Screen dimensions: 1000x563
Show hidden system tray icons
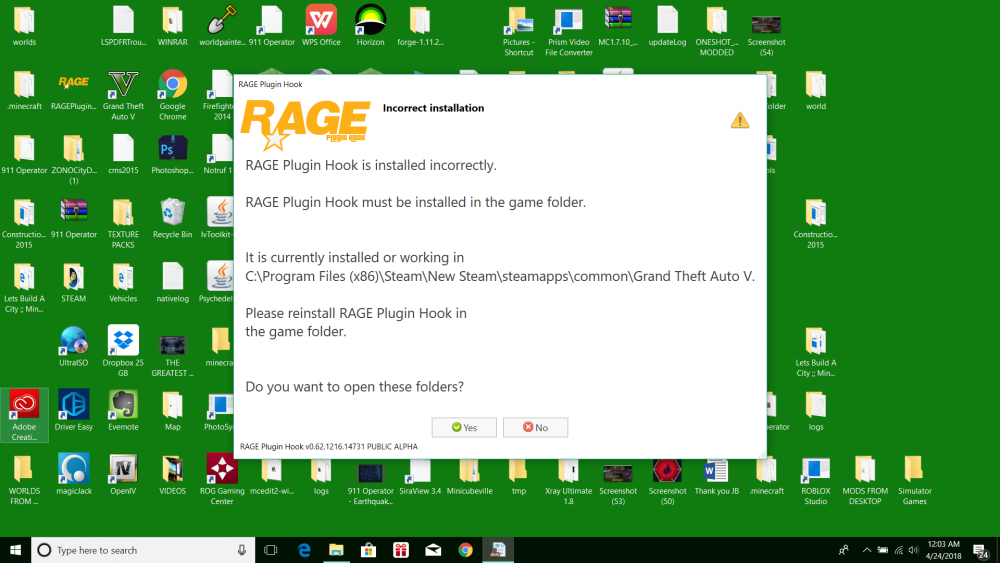[x=866, y=550]
